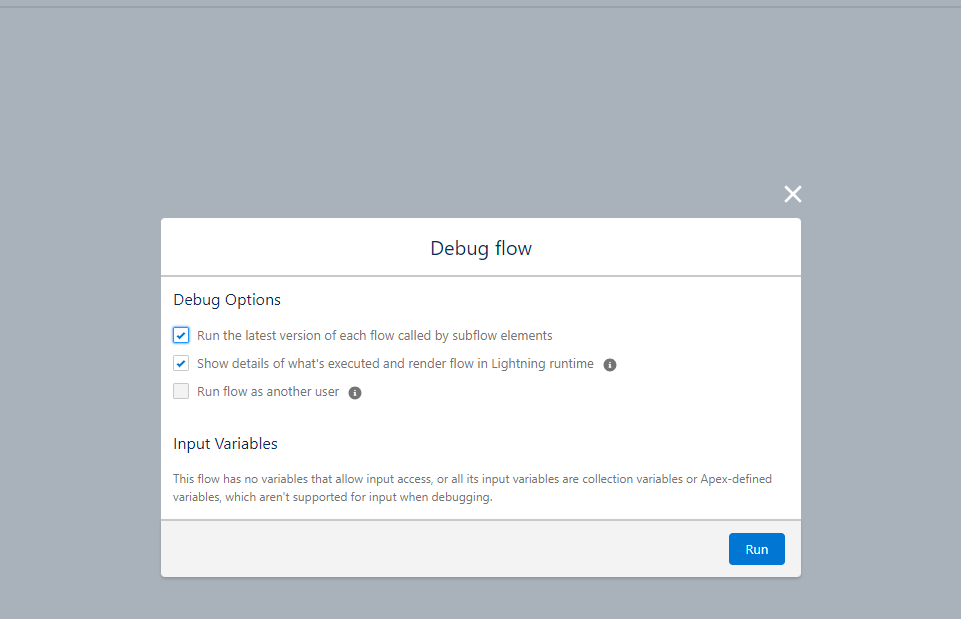Close the Debug flow dialog

792,194
